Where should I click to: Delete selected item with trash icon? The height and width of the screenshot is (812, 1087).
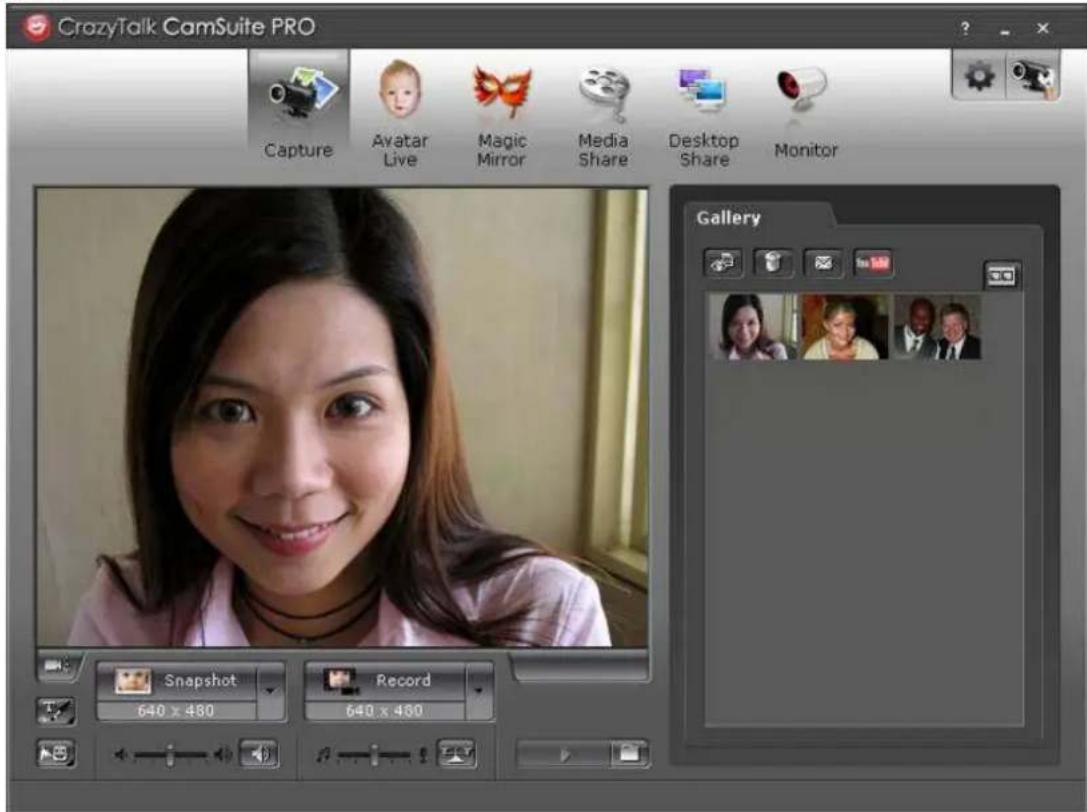pos(772,263)
